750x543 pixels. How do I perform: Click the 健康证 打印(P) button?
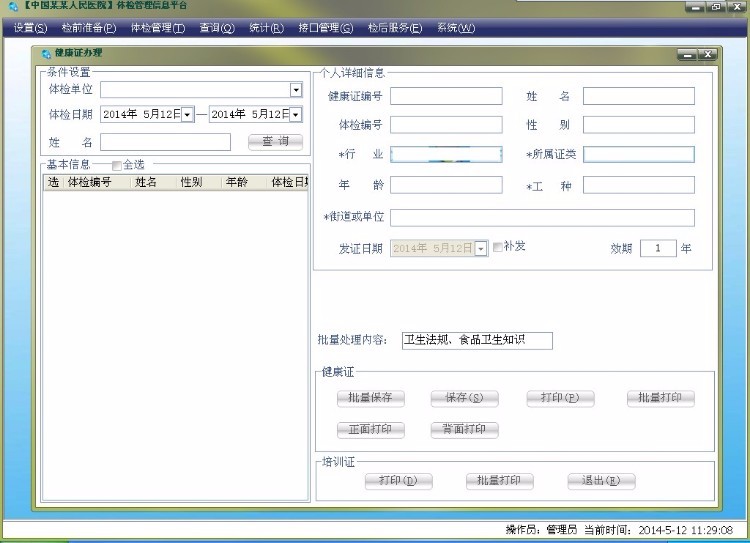pos(560,398)
